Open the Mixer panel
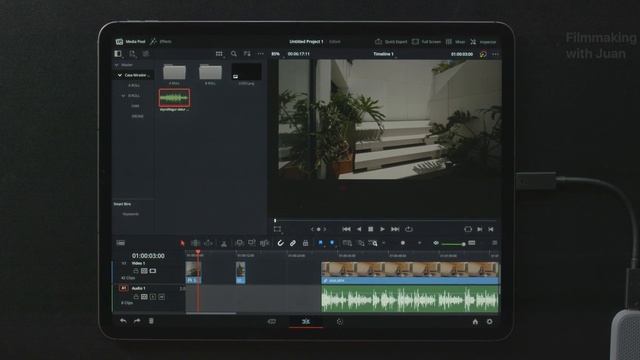The image size is (640, 360). (456, 42)
